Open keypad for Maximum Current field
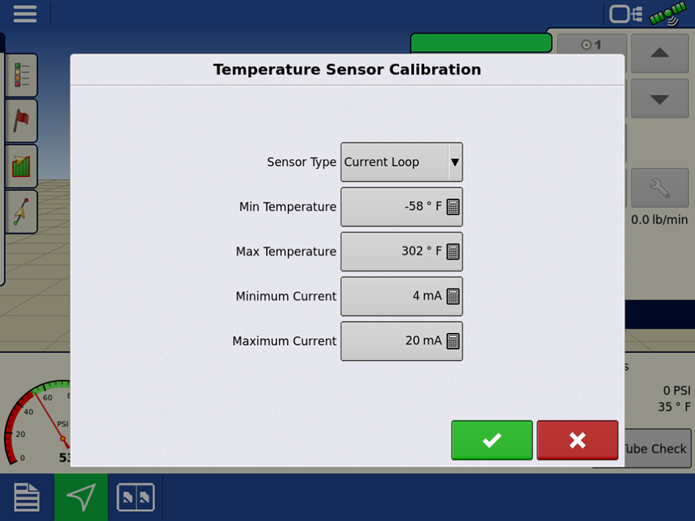The image size is (695, 521). tap(453, 341)
